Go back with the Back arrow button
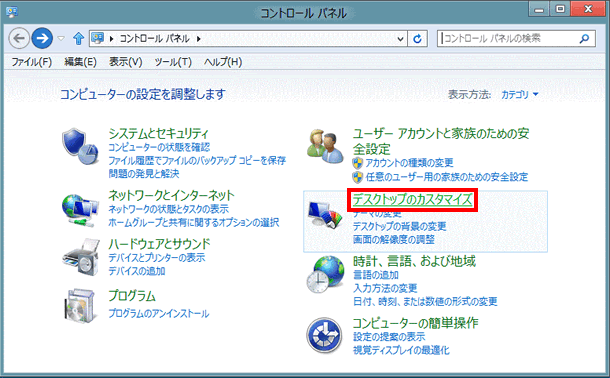The image size is (610, 378). point(19,38)
